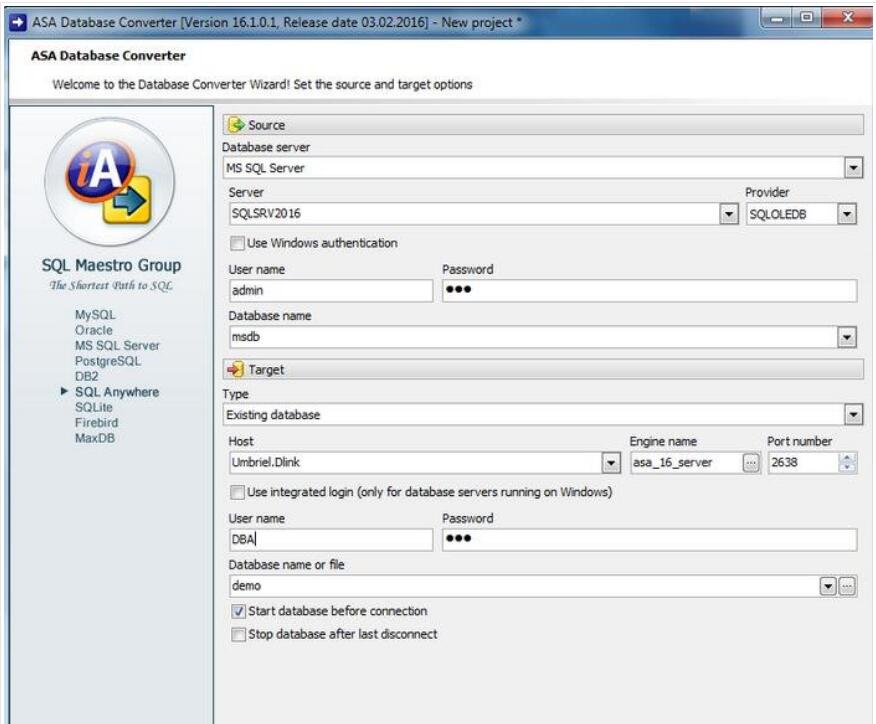Image resolution: width=876 pixels, height=724 pixels.
Task: Click the source User name admin field
Action: point(330,291)
